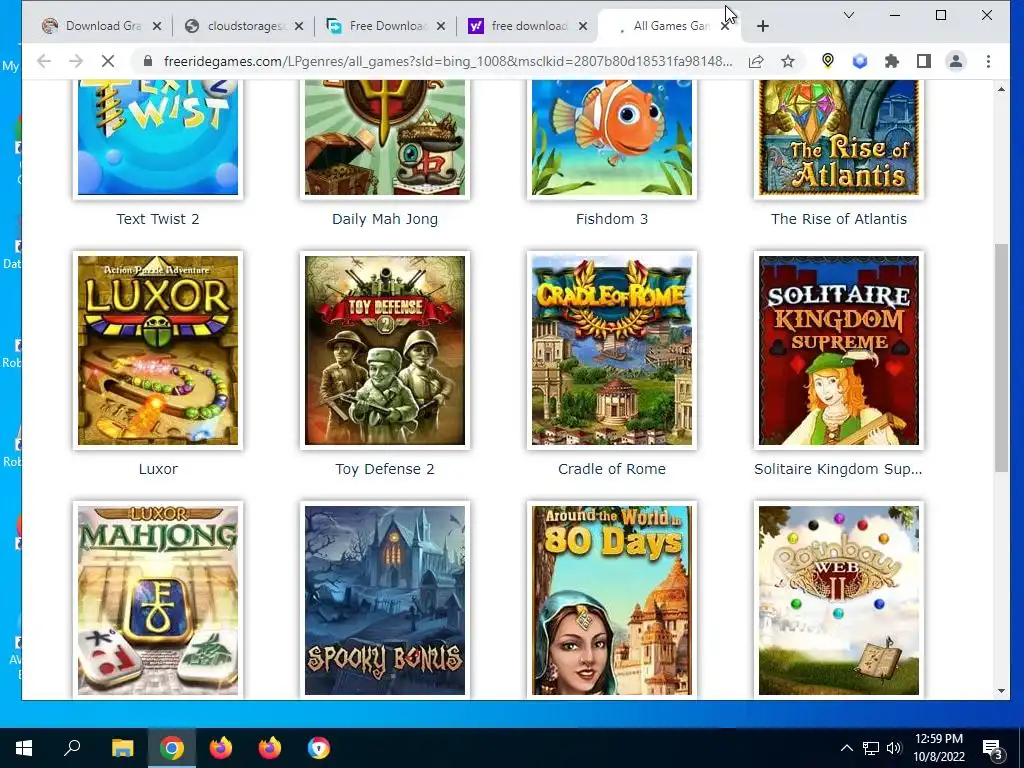The width and height of the screenshot is (1024, 768).
Task: Open the Extensions puzzle piece menu
Action: click(891, 61)
